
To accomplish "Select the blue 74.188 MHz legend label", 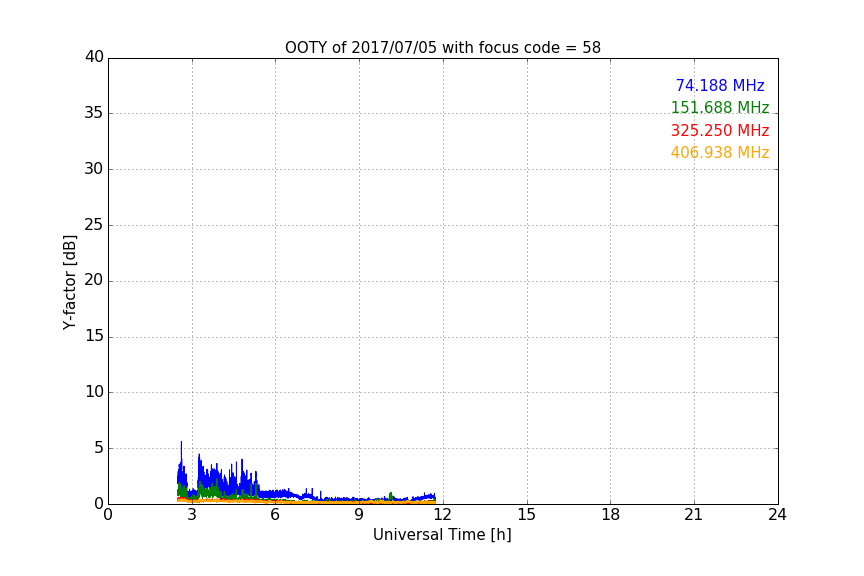I will [x=720, y=85].
